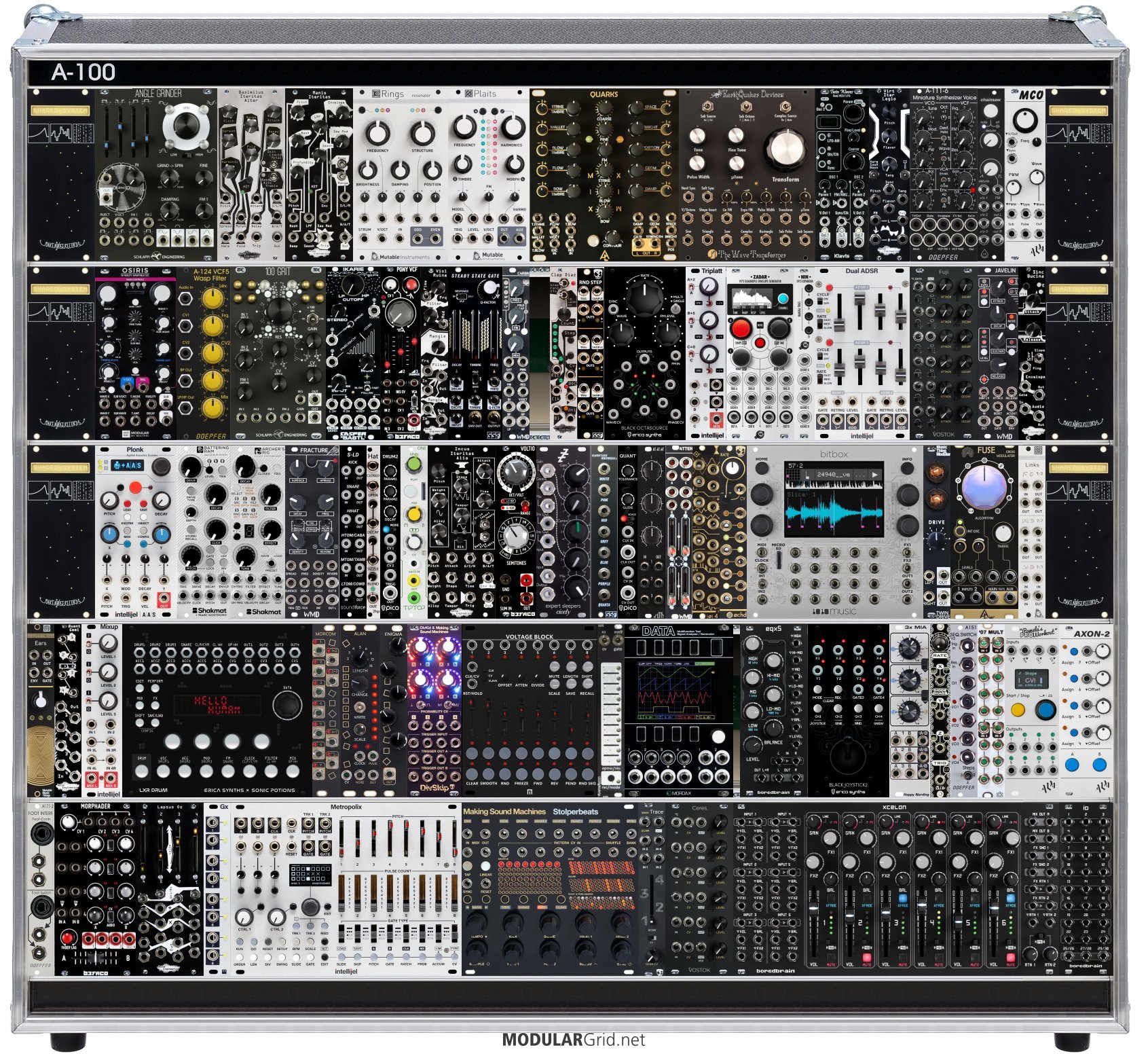1148x1054 pixels.
Task: Click the SPIN knob on Angle Grinder
Action: click(x=186, y=127)
